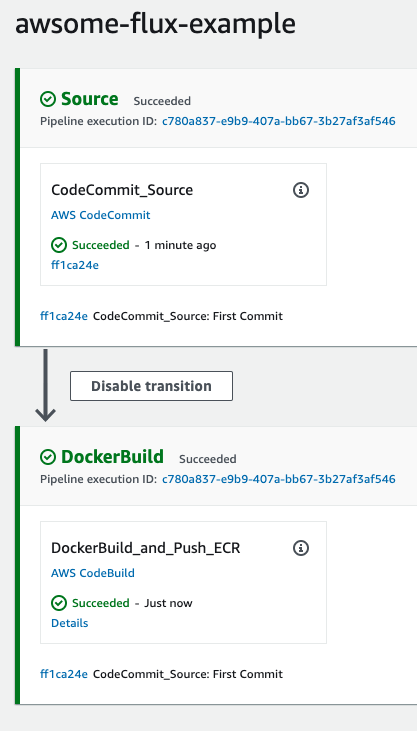Open Source stage pipeline execution ID link
417x731 pixels.
click(278, 121)
